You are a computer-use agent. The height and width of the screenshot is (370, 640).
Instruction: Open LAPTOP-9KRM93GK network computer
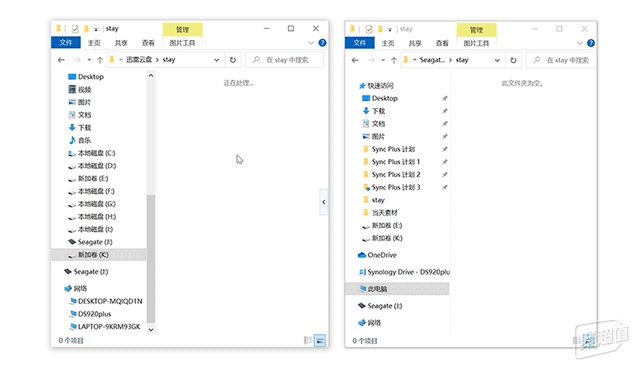pos(105,326)
